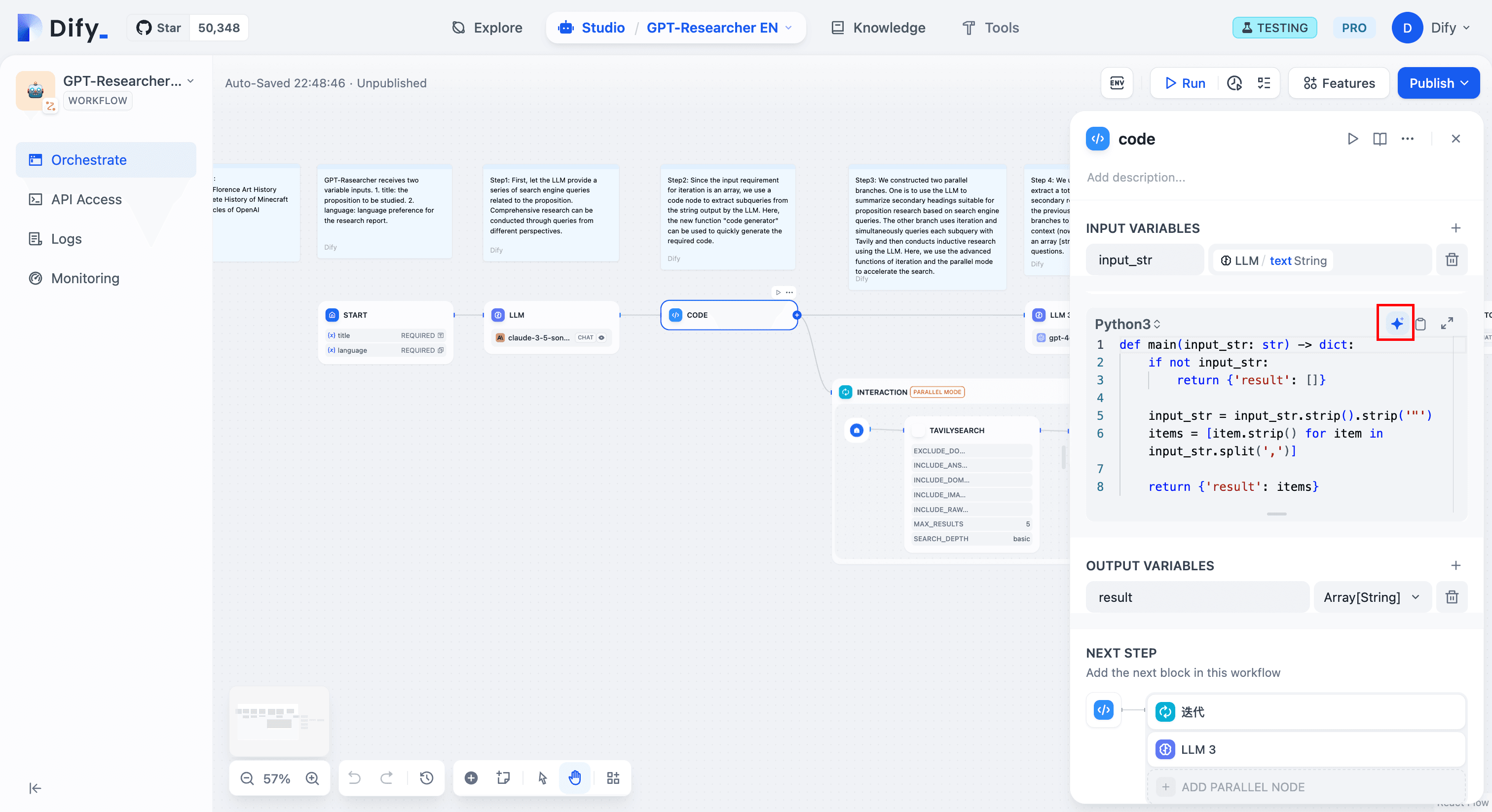Click the organize nodes layout icon
The width and height of the screenshot is (1492, 812).
point(613,778)
